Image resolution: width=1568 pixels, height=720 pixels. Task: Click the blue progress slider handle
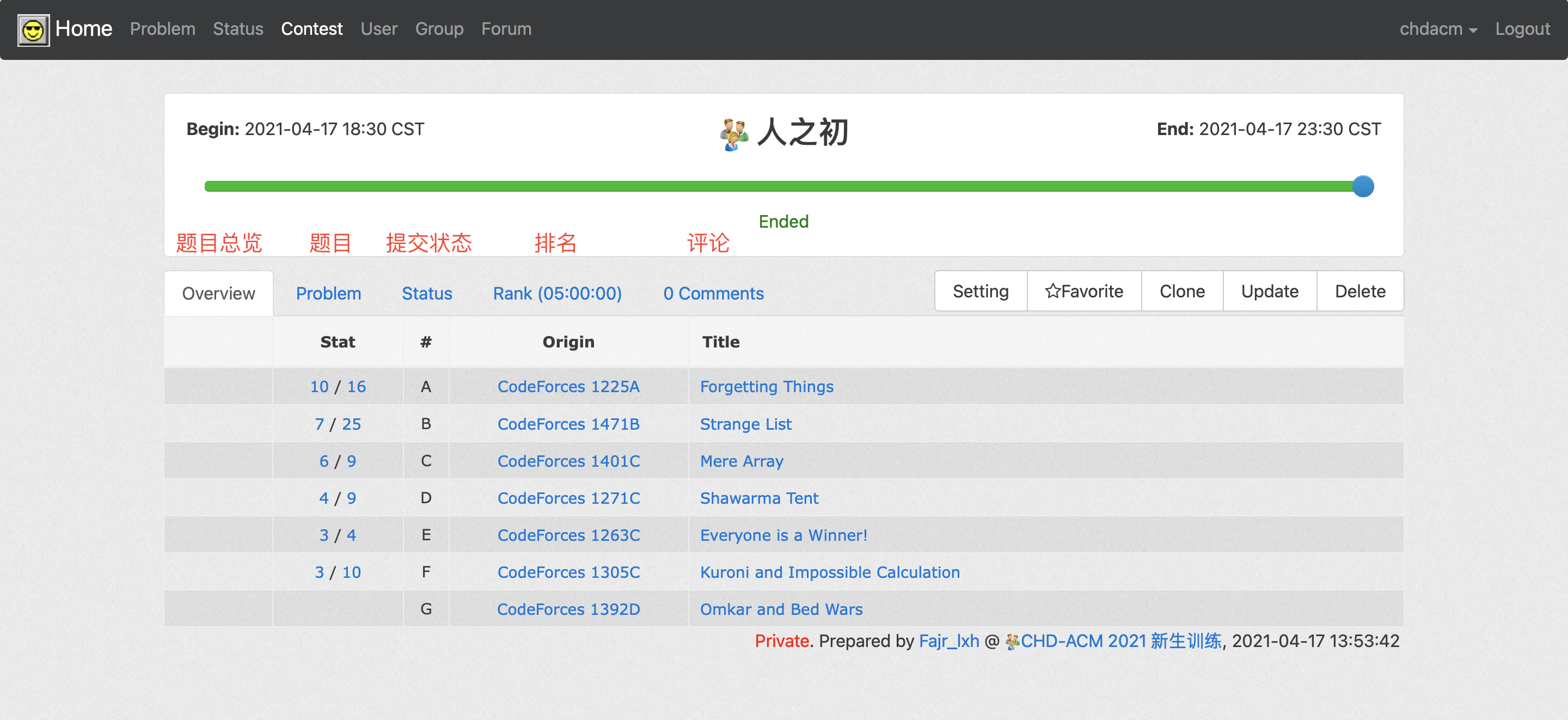pos(1363,186)
